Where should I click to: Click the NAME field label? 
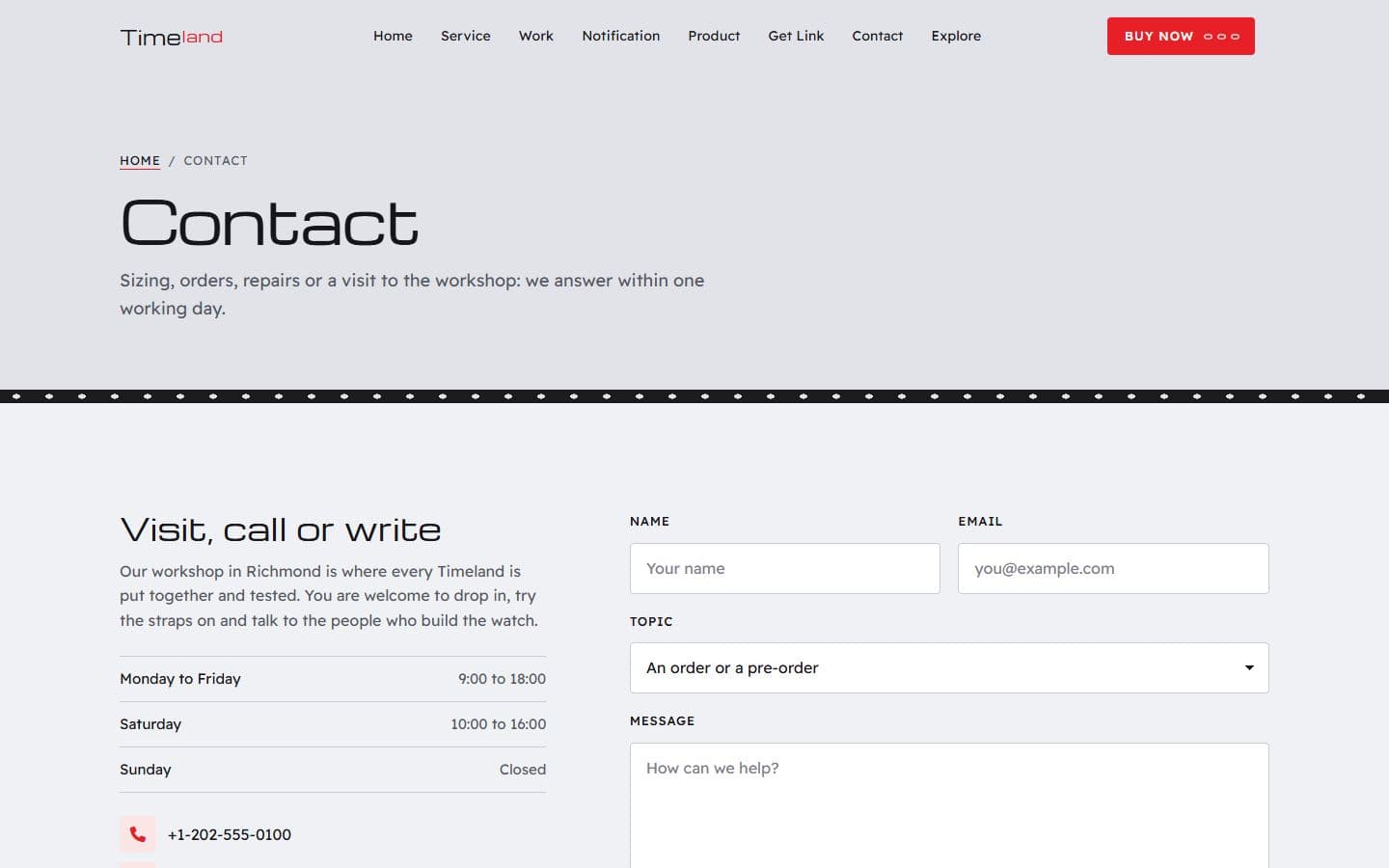pos(649,521)
